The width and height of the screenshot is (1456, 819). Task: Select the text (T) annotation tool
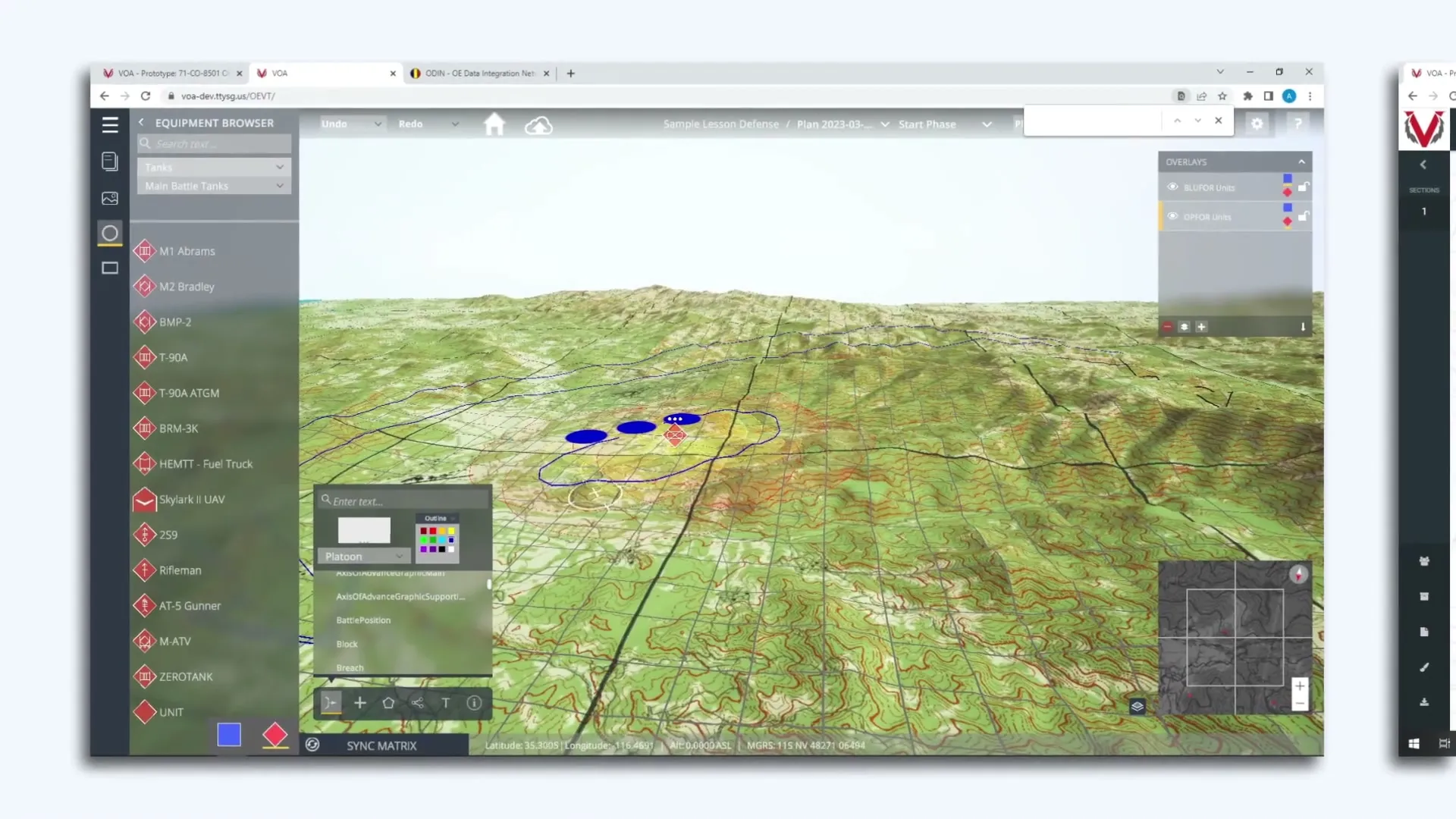[446, 703]
